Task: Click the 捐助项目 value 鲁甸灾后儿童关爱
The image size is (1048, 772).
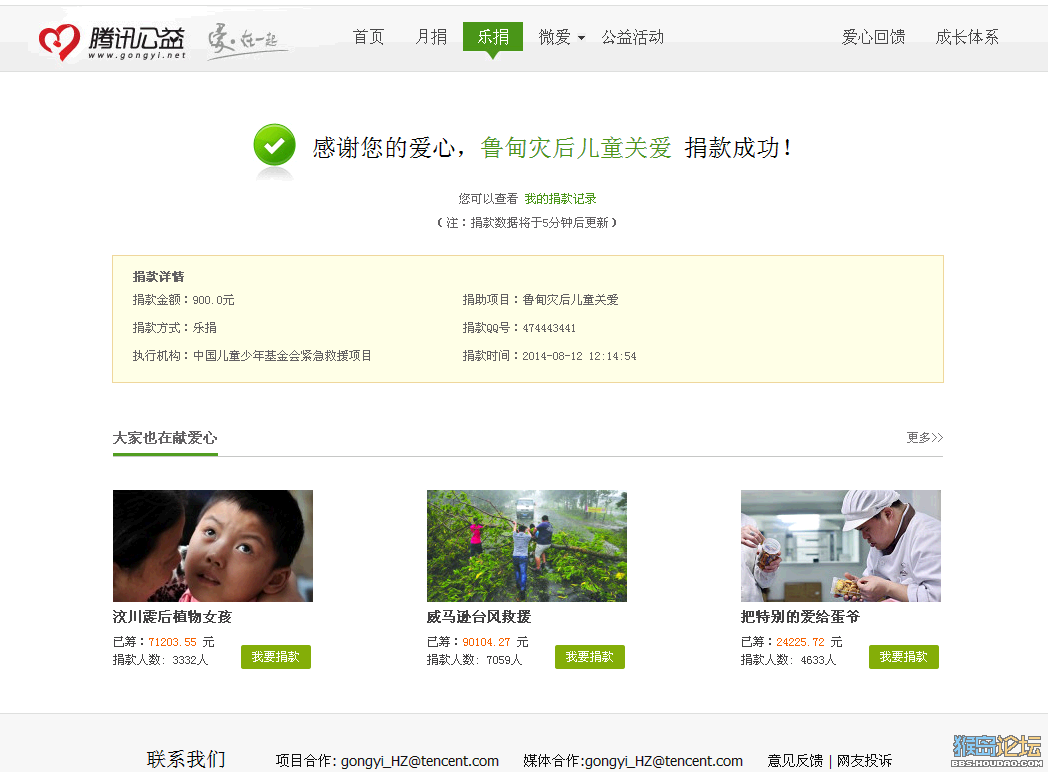Action: [570, 299]
